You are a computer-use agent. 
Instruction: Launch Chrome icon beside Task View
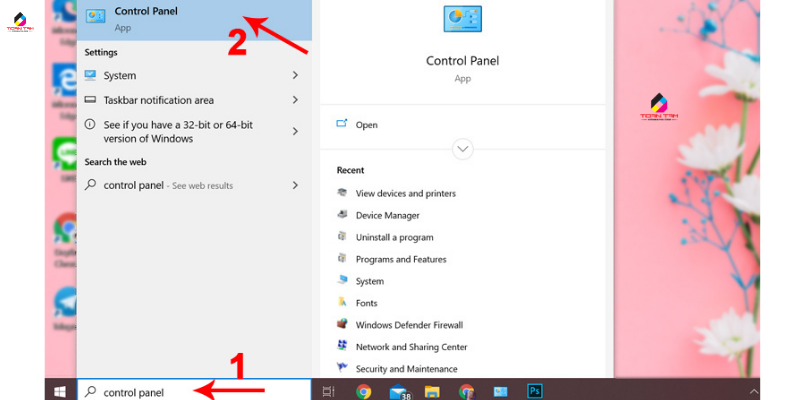[363, 392]
